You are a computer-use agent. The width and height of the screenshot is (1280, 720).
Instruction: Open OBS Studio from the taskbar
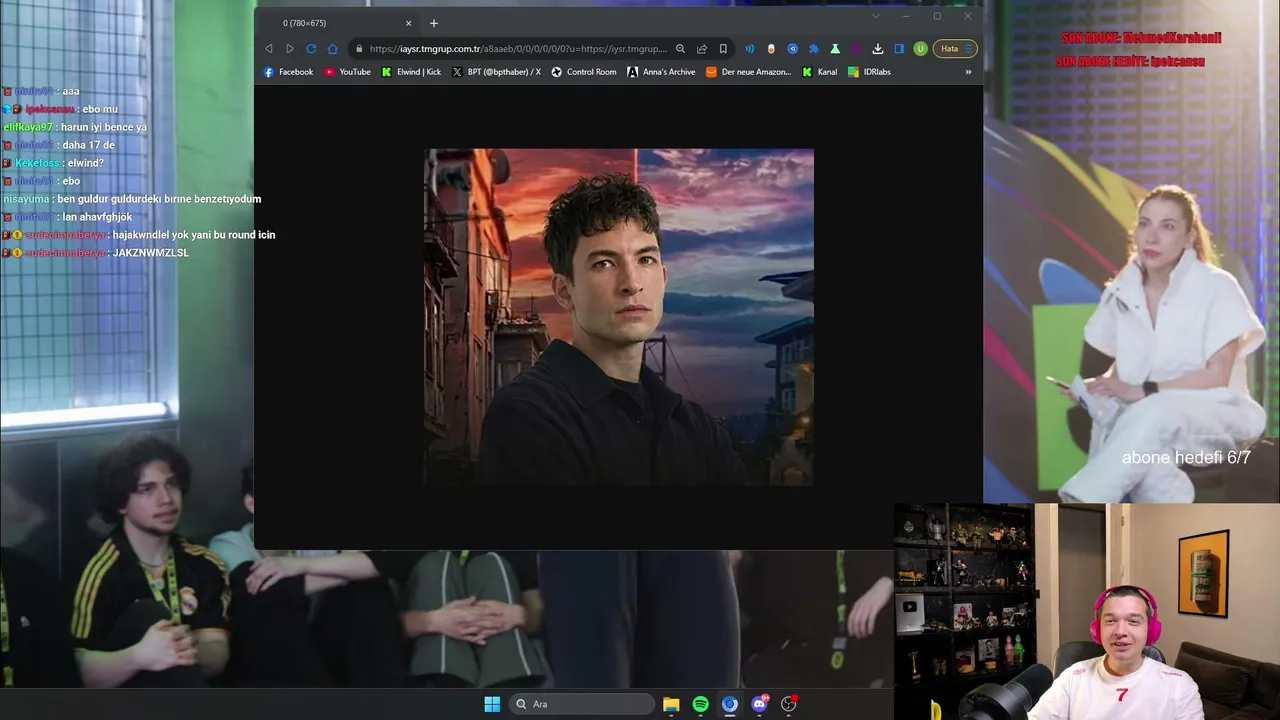pos(789,704)
